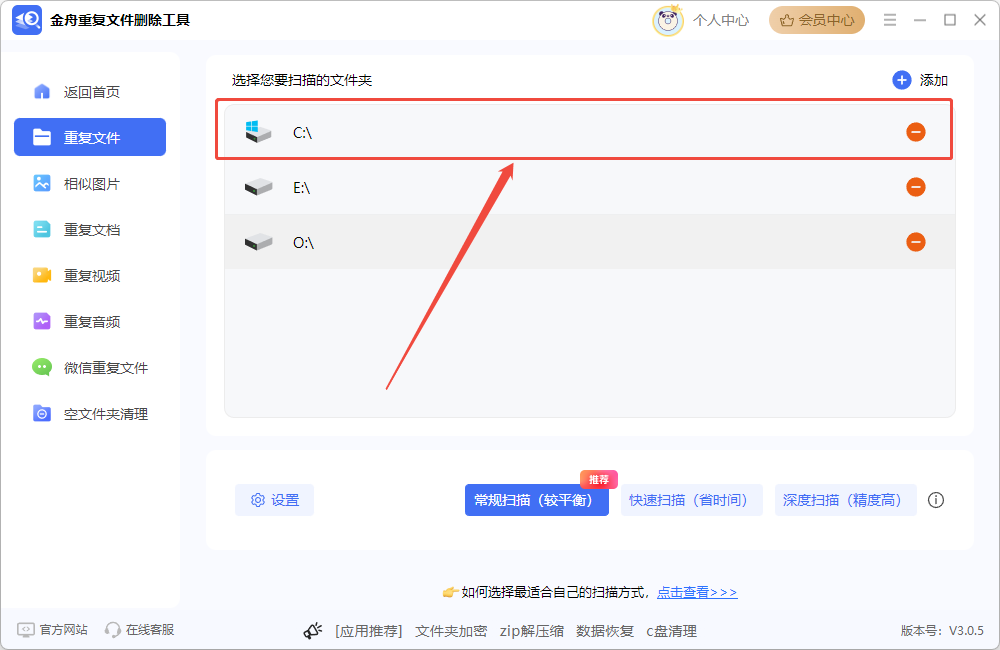Click the 版本号：V3.0.5 version text
1000x650 pixels.
[x=942, y=631]
